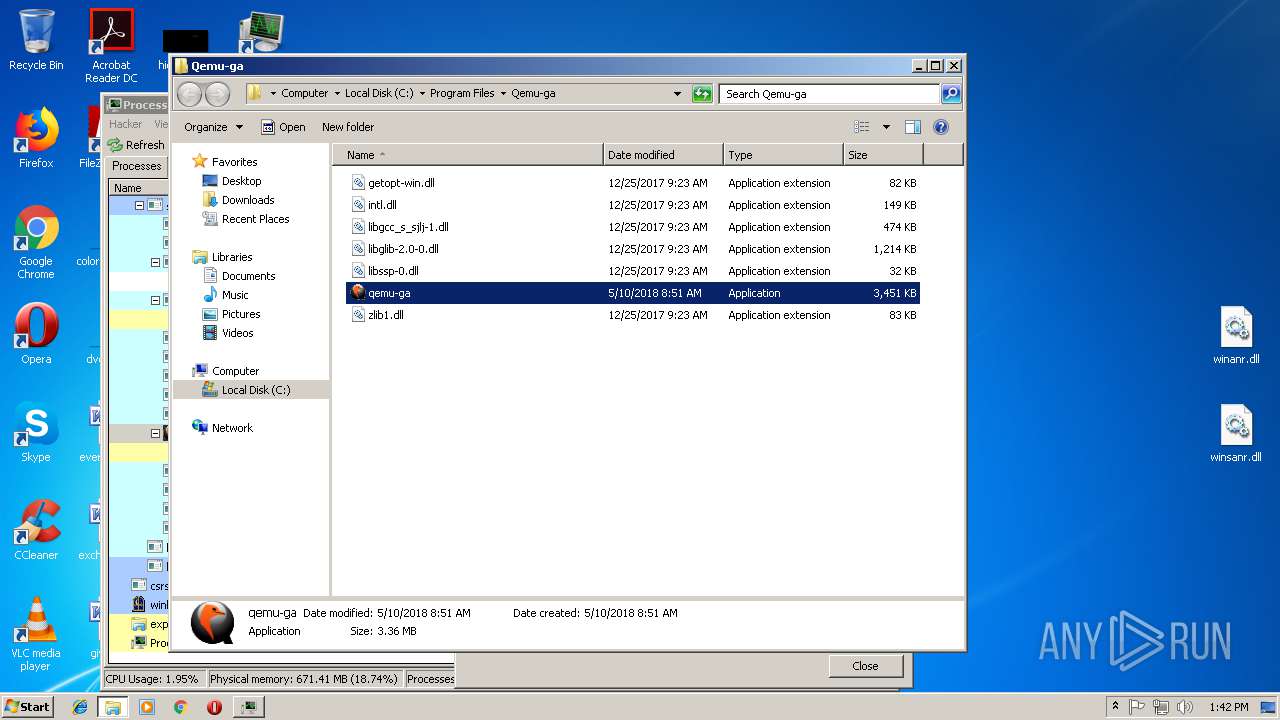Go forward in Explorer navigation

[x=217, y=94]
